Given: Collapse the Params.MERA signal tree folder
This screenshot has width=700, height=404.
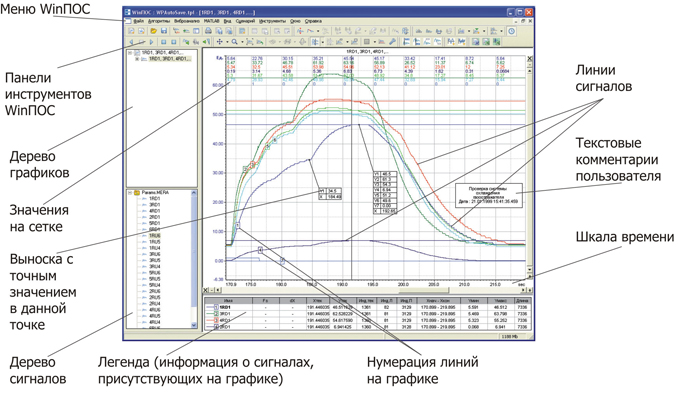Looking at the screenshot, I should point(130,193).
